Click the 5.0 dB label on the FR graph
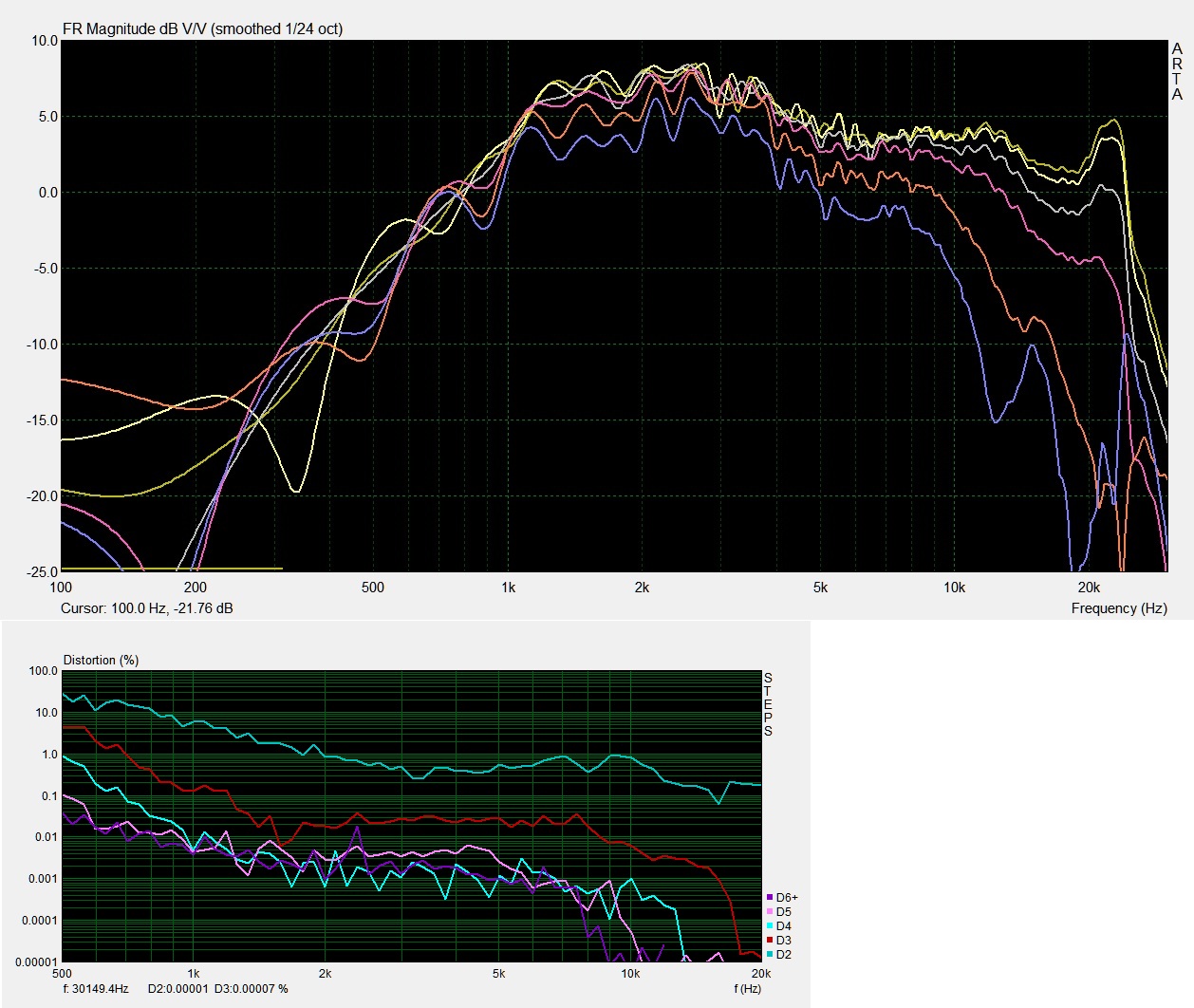Viewport: 1194px width, 1008px height. (x=47, y=117)
